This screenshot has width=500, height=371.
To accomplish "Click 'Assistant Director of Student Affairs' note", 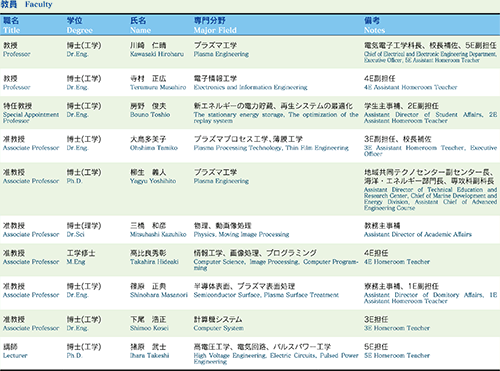I will coord(430,118).
